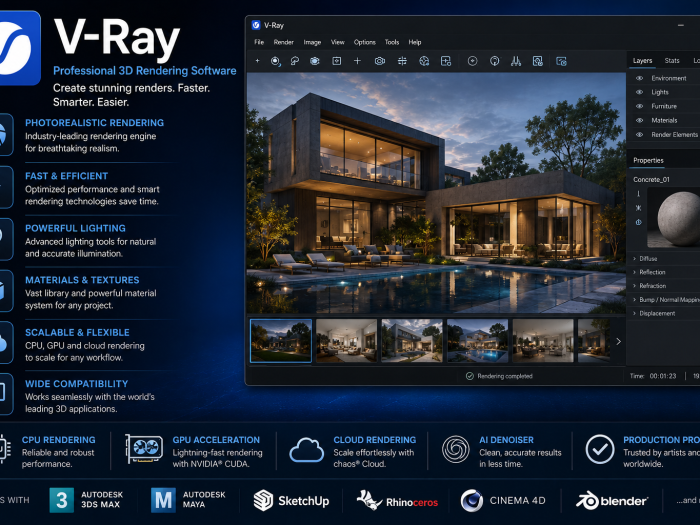The height and width of the screenshot is (525, 700).
Task: Click the graphics card GPU Acceleration icon
Action: 144,448
